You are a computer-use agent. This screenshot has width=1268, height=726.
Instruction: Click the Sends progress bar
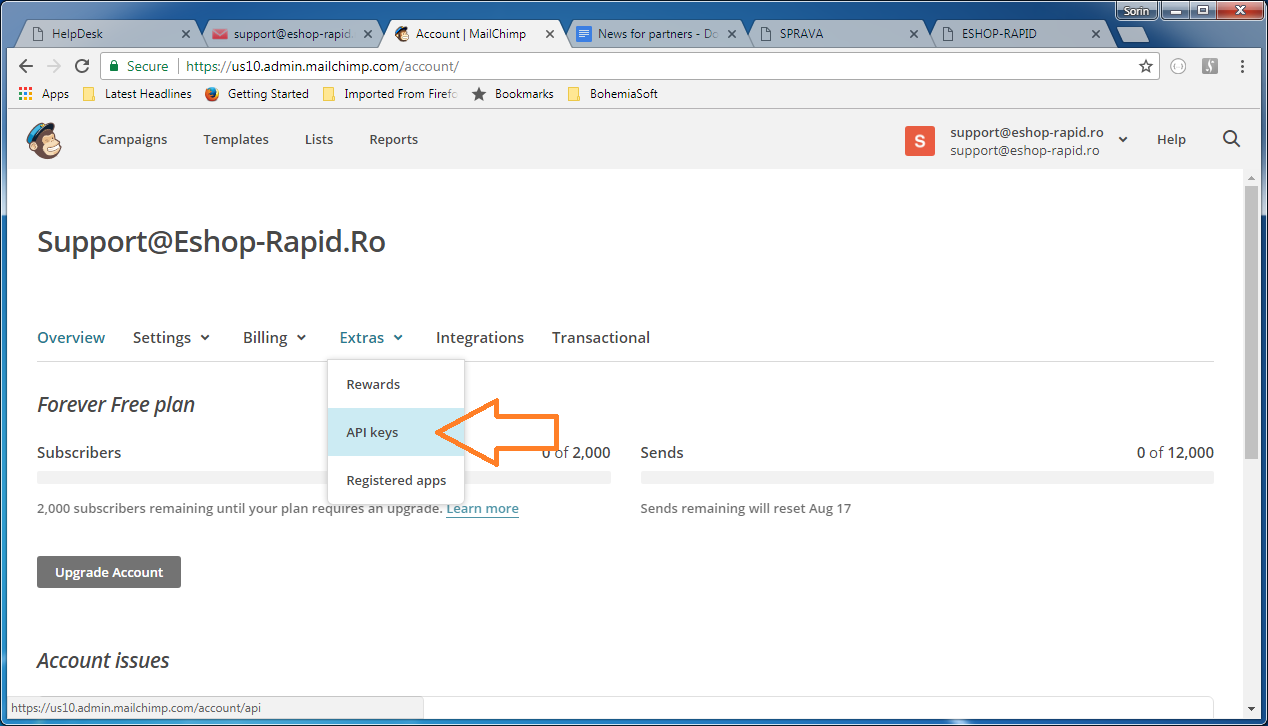pos(927,478)
